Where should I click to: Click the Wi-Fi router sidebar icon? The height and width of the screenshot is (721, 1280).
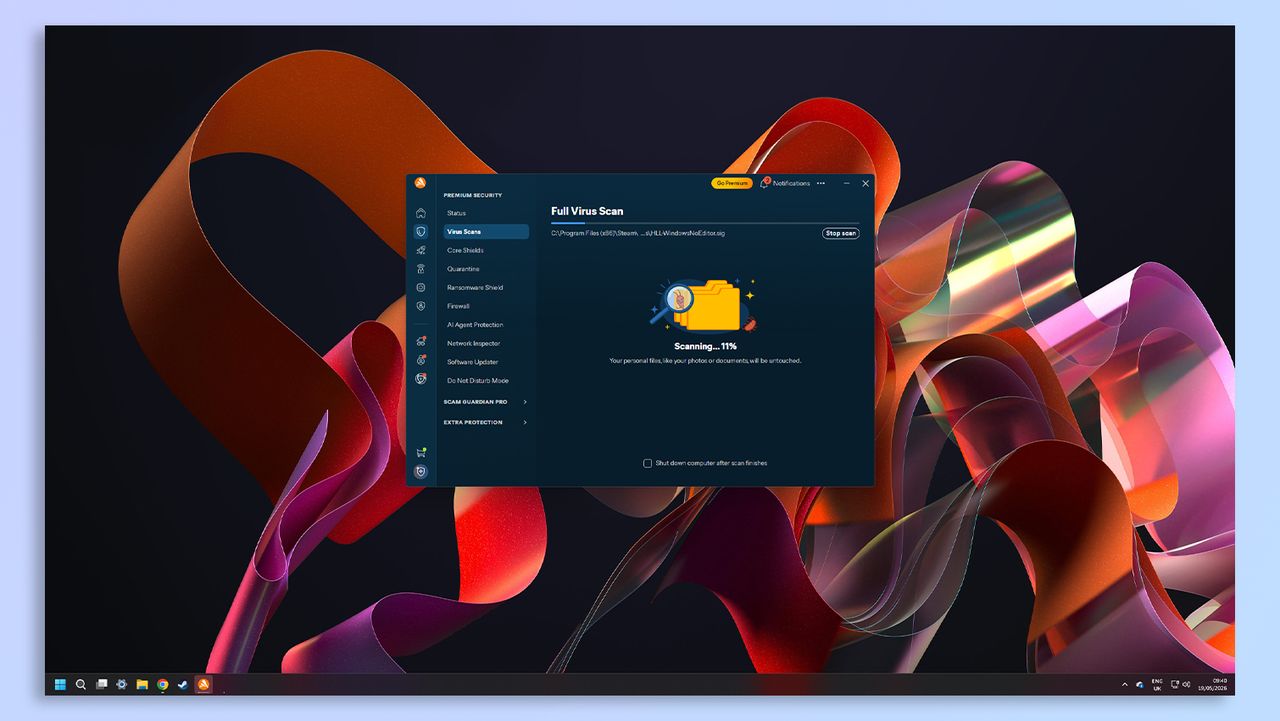click(421, 269)
